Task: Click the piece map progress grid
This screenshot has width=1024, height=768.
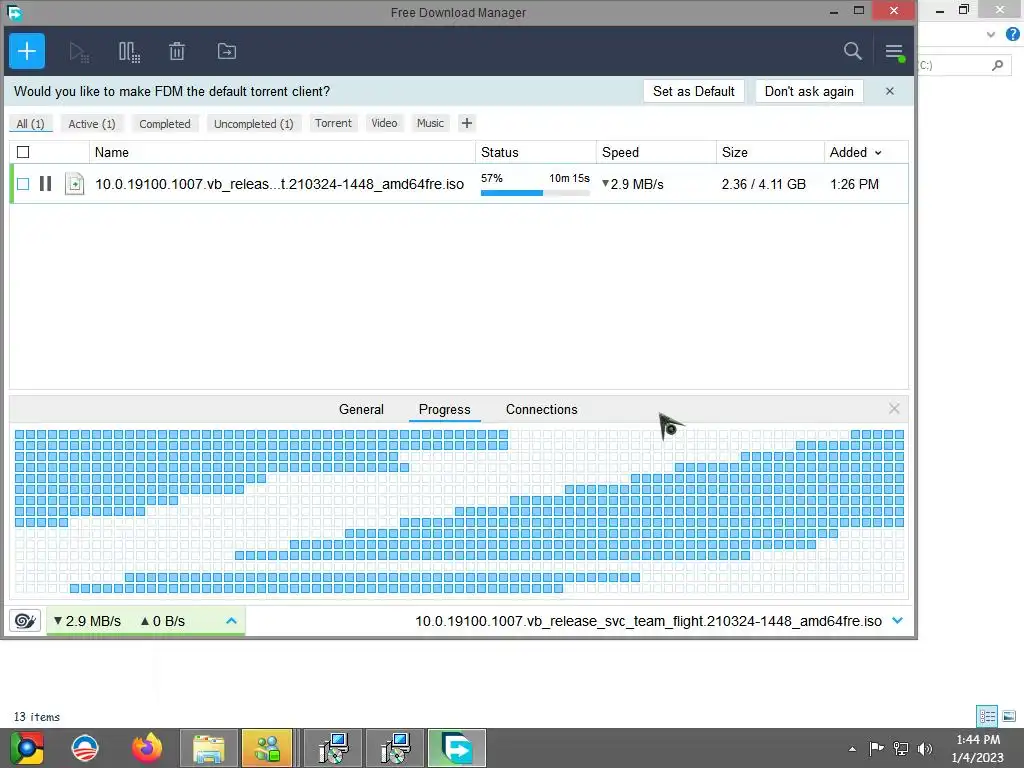Action: [x=459, y=511]
